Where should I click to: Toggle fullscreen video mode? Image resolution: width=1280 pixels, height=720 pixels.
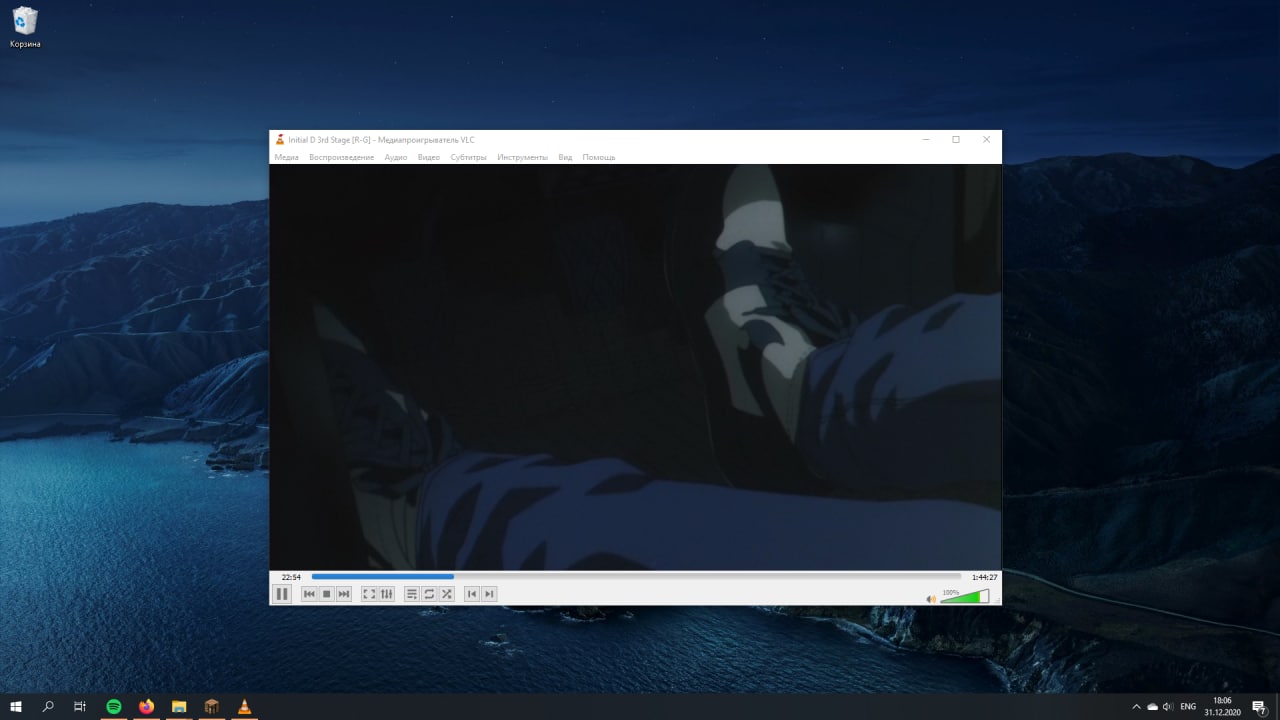pyautogui.click(x=369, y=594)
